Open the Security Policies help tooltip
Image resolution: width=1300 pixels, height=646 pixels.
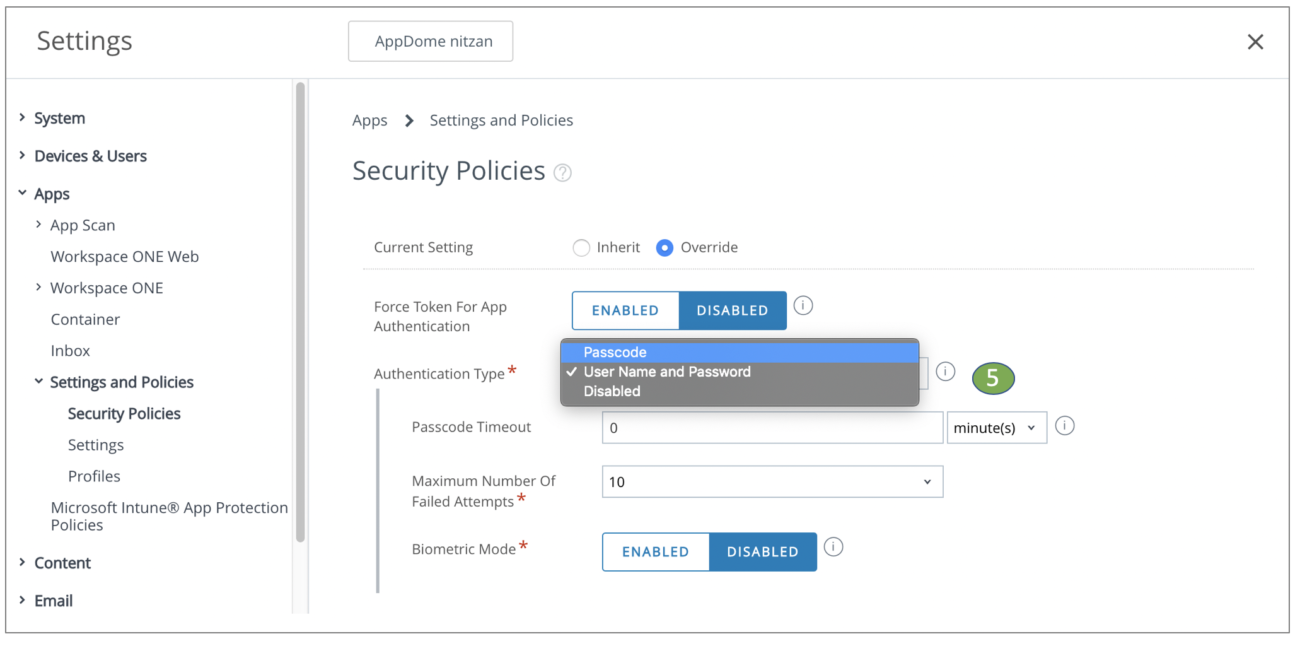click(563, 172)
